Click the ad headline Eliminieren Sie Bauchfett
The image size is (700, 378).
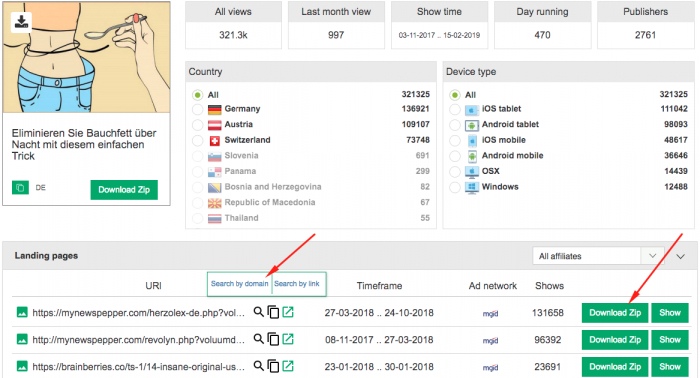tap(84, 145)
